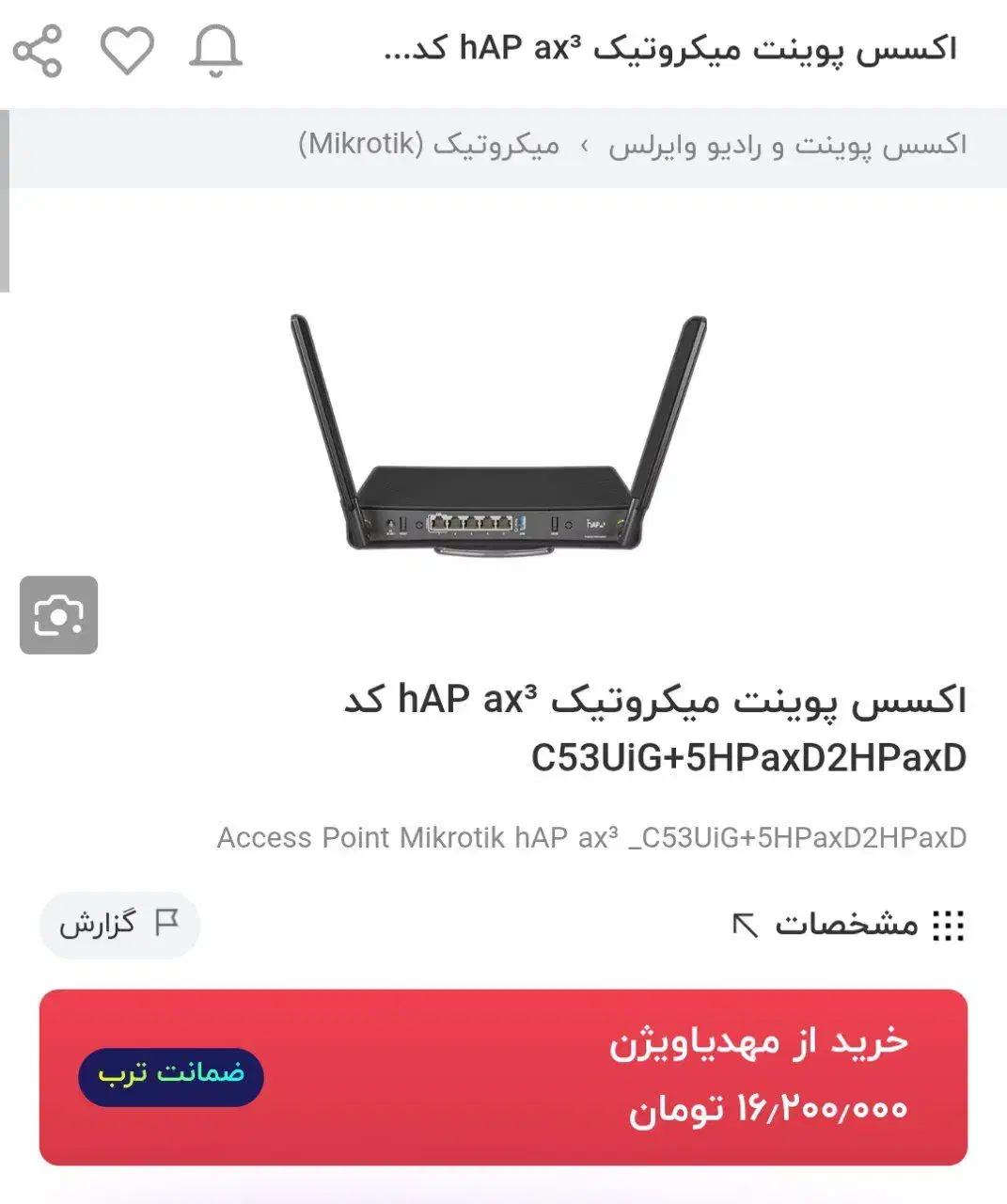Screen dimensions: 1007x1204
Task: Report the listing via گزارش button
Action: pyautogui.click(x=119, y=925)
